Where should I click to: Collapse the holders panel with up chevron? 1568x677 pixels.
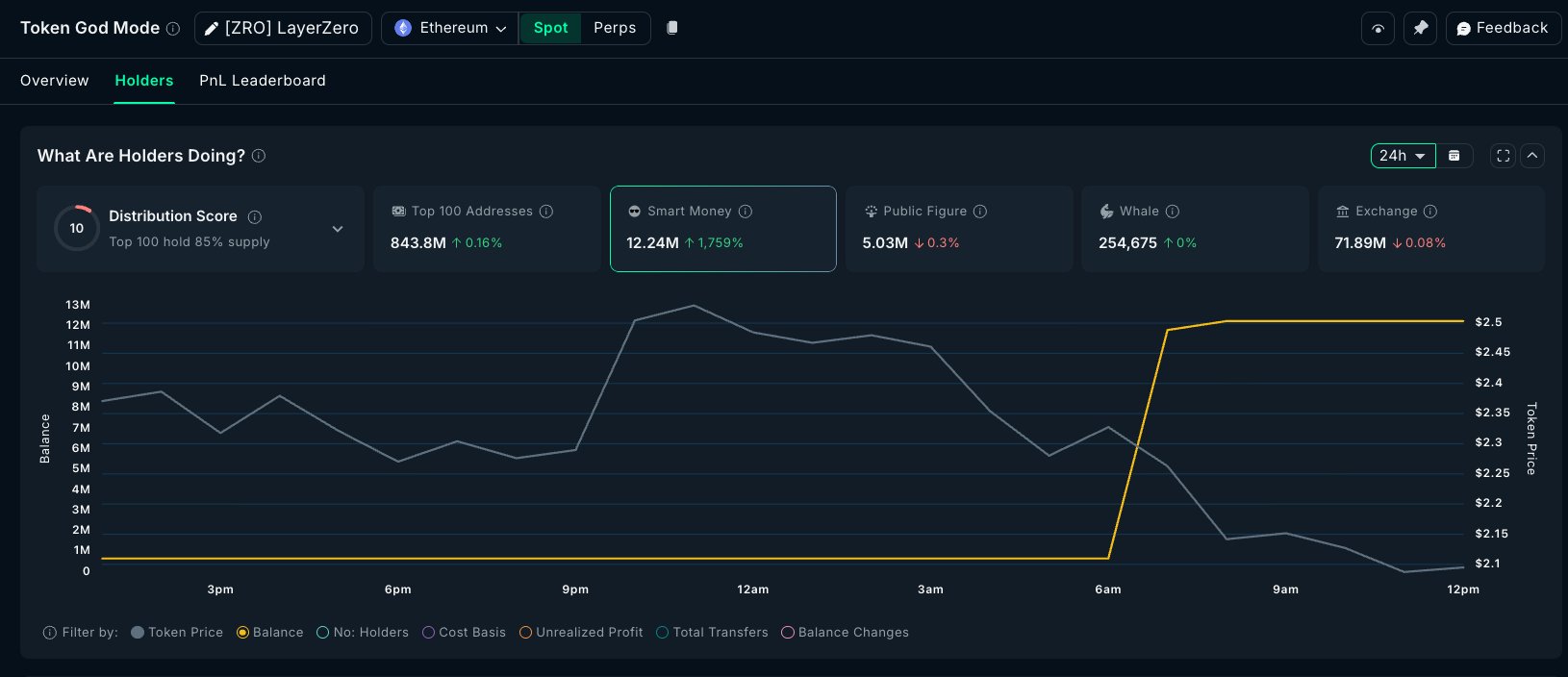1532,156
